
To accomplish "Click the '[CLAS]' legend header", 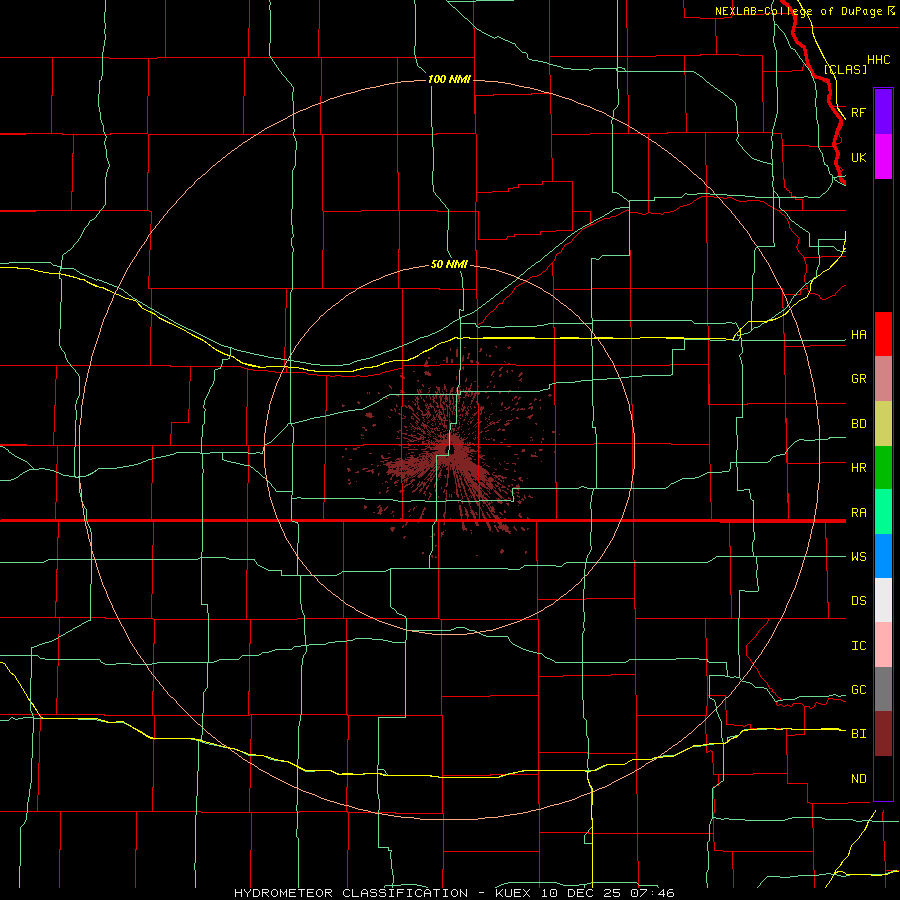I will click(x=845, y=69).
